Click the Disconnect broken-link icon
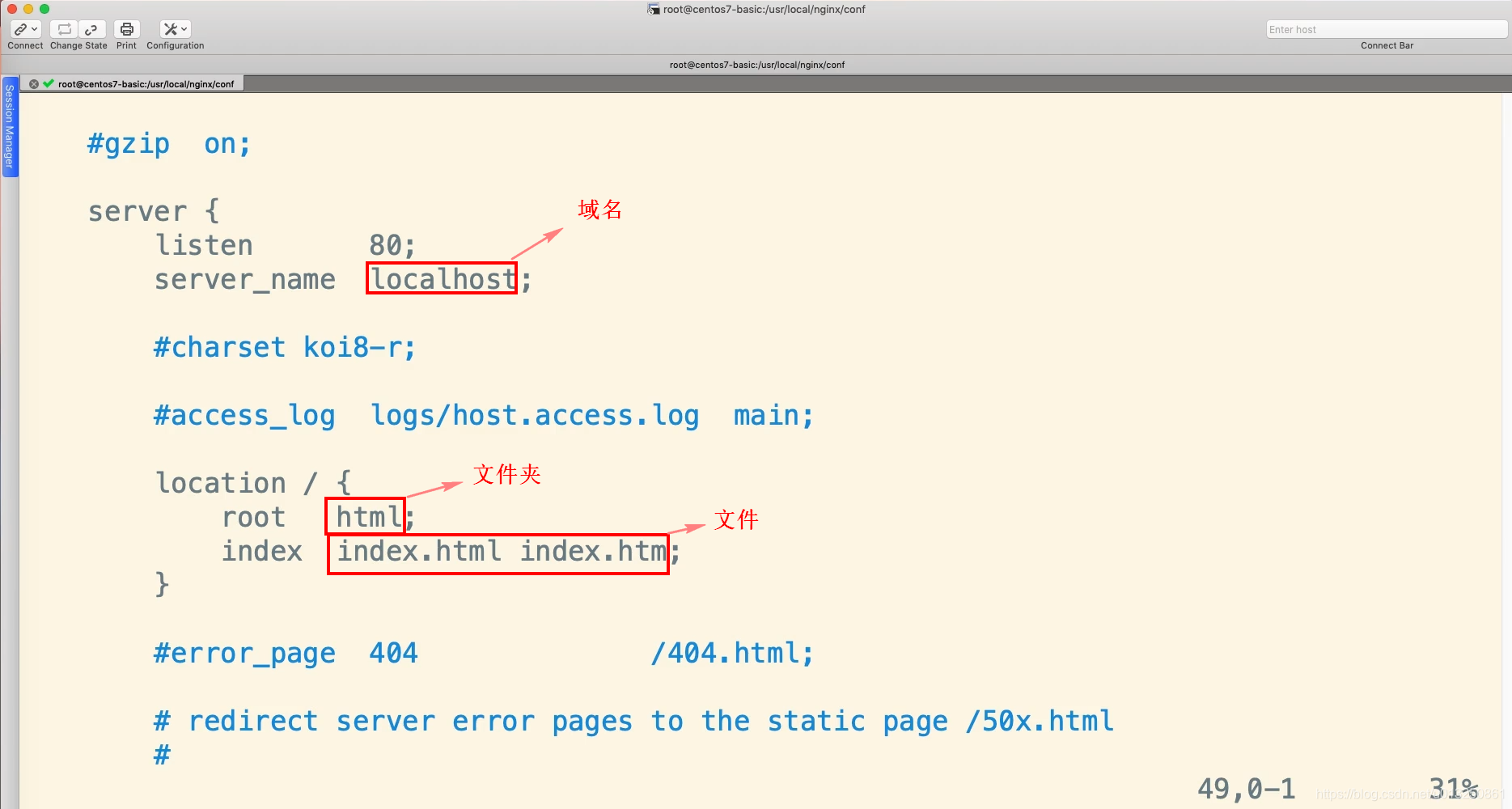This screenshot has height=809, width=1512. pyautogui.click(x=91, y=29)
